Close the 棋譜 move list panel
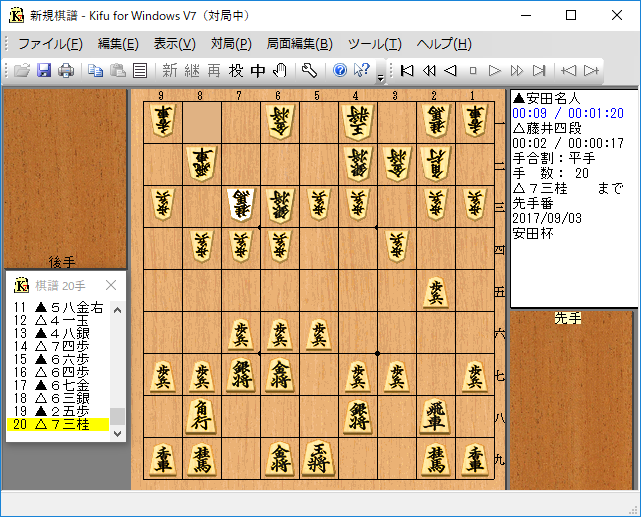The height and width of the screenshot is (517, 641). [x=111, y=285]
